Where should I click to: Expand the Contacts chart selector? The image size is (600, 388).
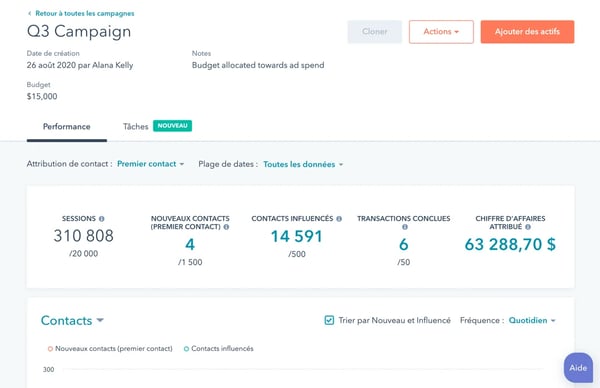click(x=72, y=320)
